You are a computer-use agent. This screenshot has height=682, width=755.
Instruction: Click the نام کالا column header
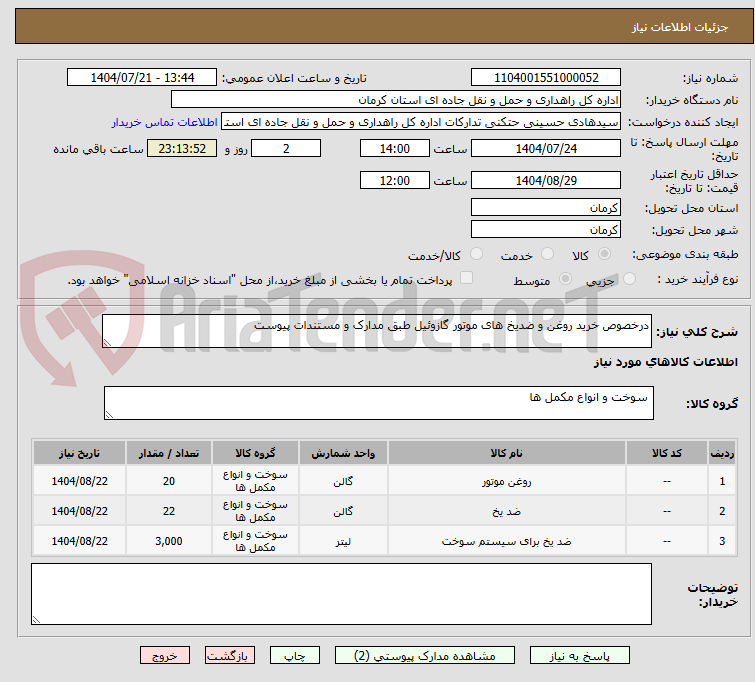(x=506, y=452)
